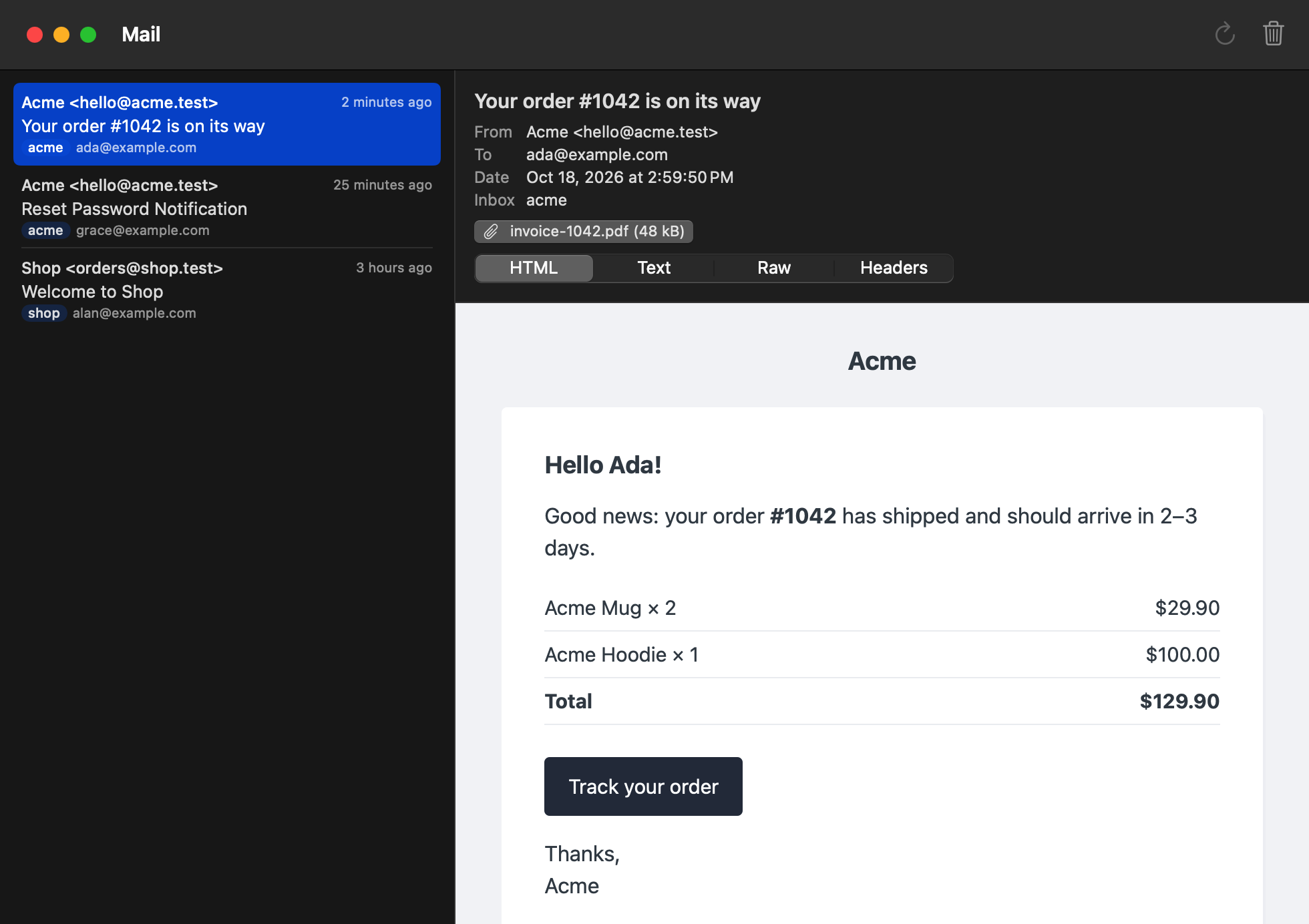Click the trash delete icon
This screenshot has width=1309, height=924.
tap(1274, 33)
